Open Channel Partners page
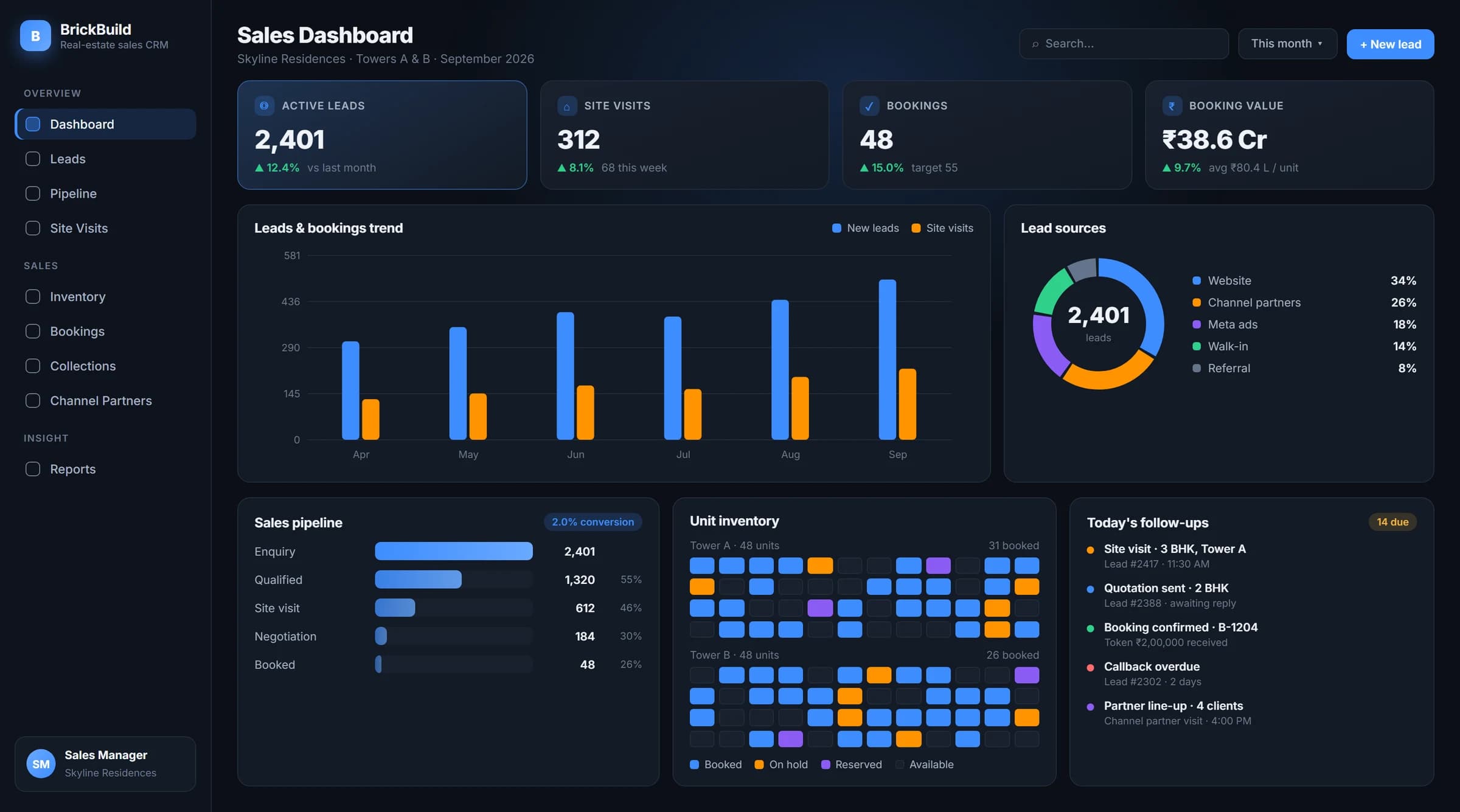 pos(106,401)
